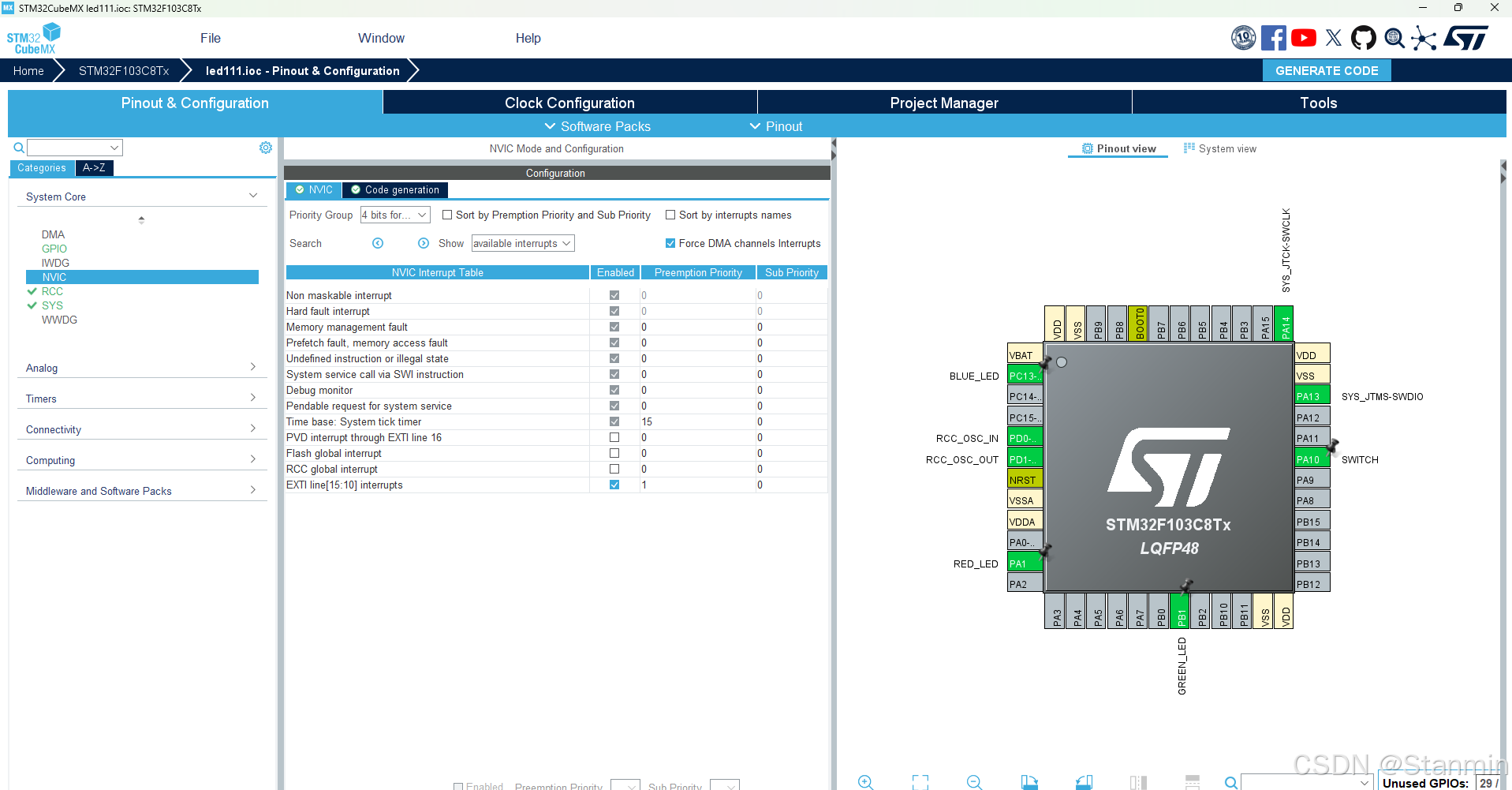This screenshot has height=790, width=1512.
Task: Open the YouTube icon link
Action: pyautogui.click(x=1304, y=38)
